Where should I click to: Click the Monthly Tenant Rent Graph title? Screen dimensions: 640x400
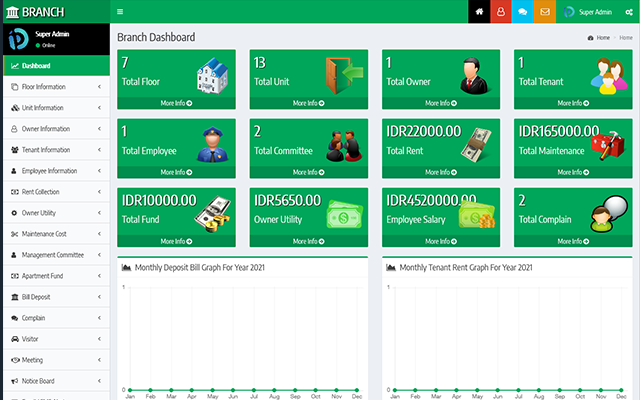(x=466, y=267)
